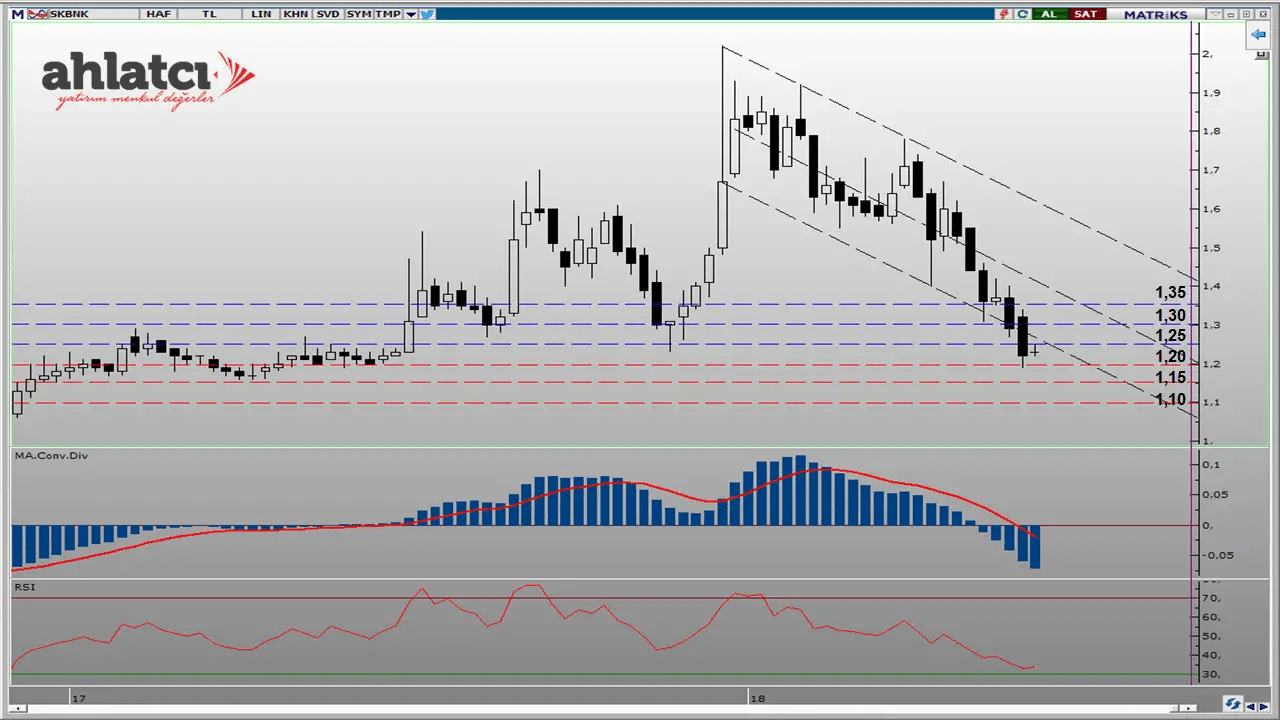
Task: Click the red lightning bolt icon
Action: tap(1004, 14)
